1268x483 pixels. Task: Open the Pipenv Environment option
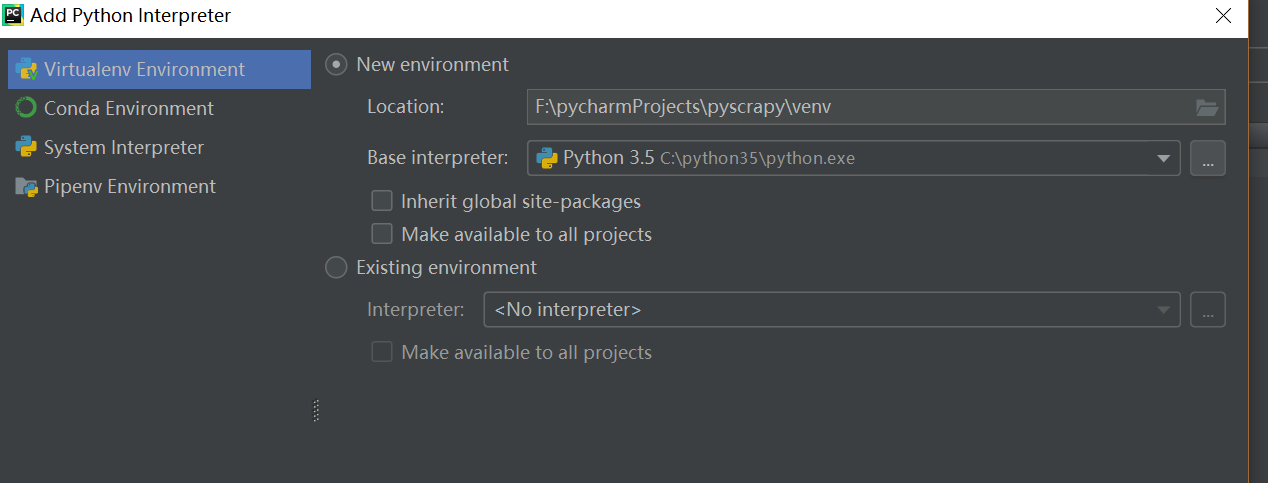click(129, 186)
